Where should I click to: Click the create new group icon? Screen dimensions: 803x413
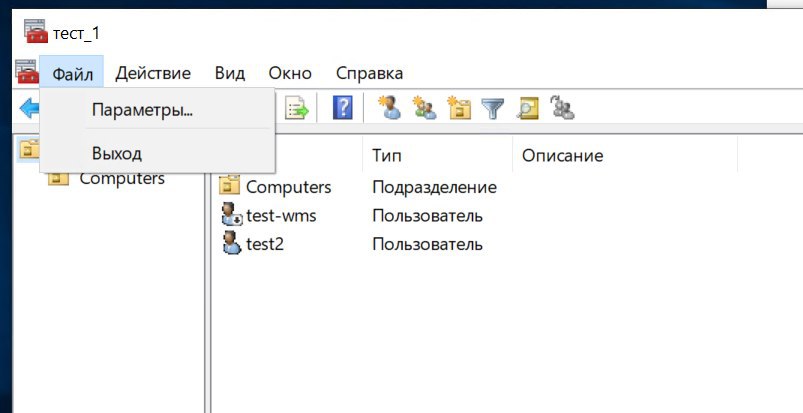424,108
